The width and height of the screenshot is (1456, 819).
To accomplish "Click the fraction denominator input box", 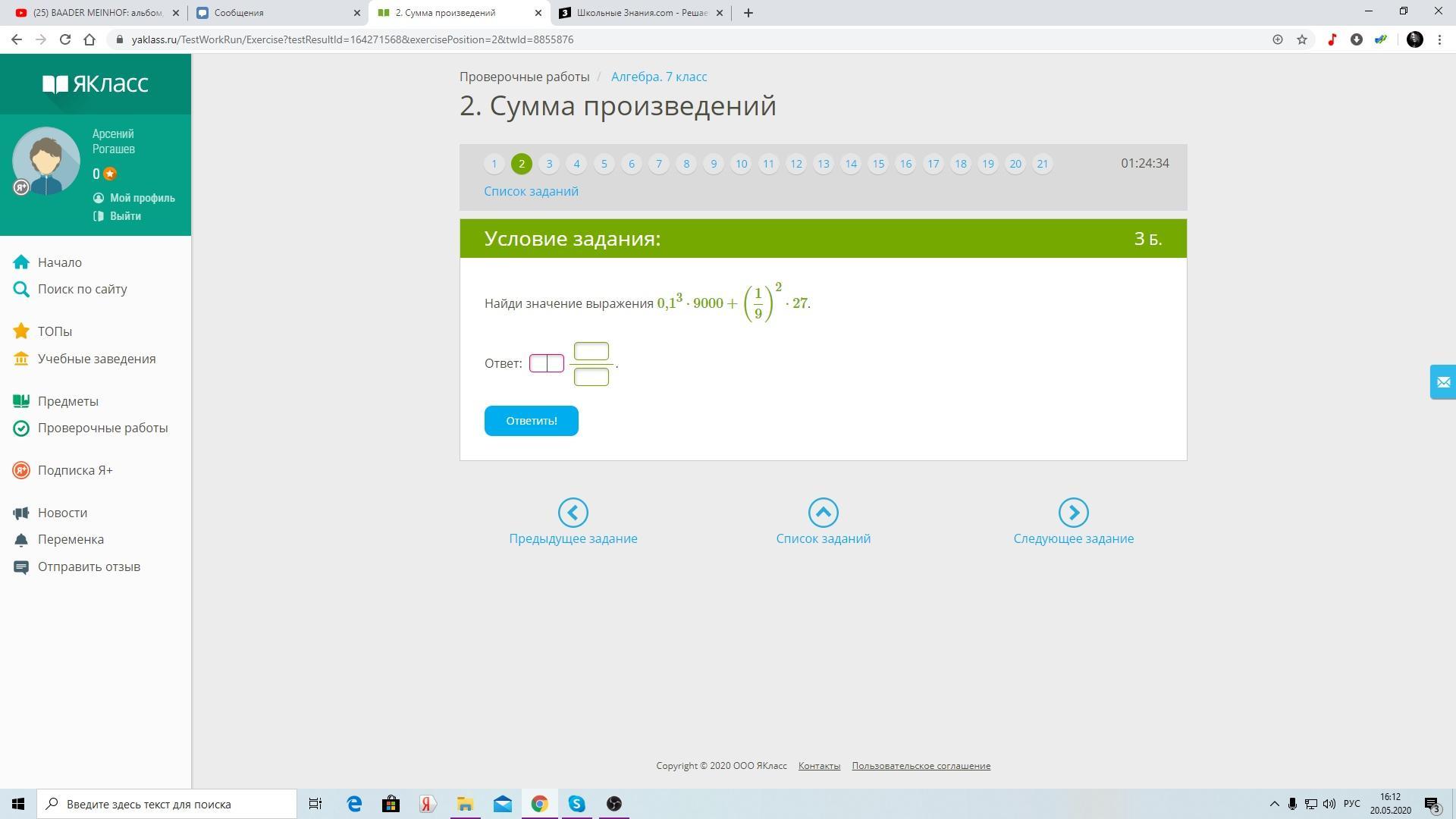I will 591,377.
